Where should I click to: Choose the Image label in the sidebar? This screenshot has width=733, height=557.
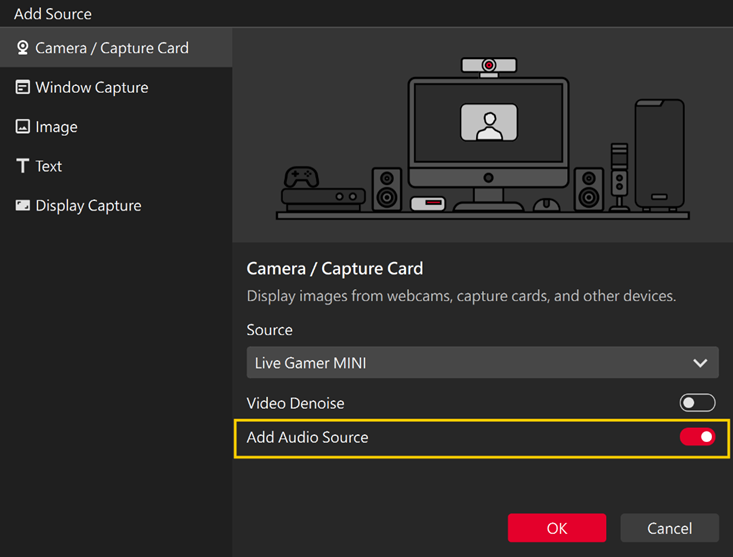tap(56, 127)
